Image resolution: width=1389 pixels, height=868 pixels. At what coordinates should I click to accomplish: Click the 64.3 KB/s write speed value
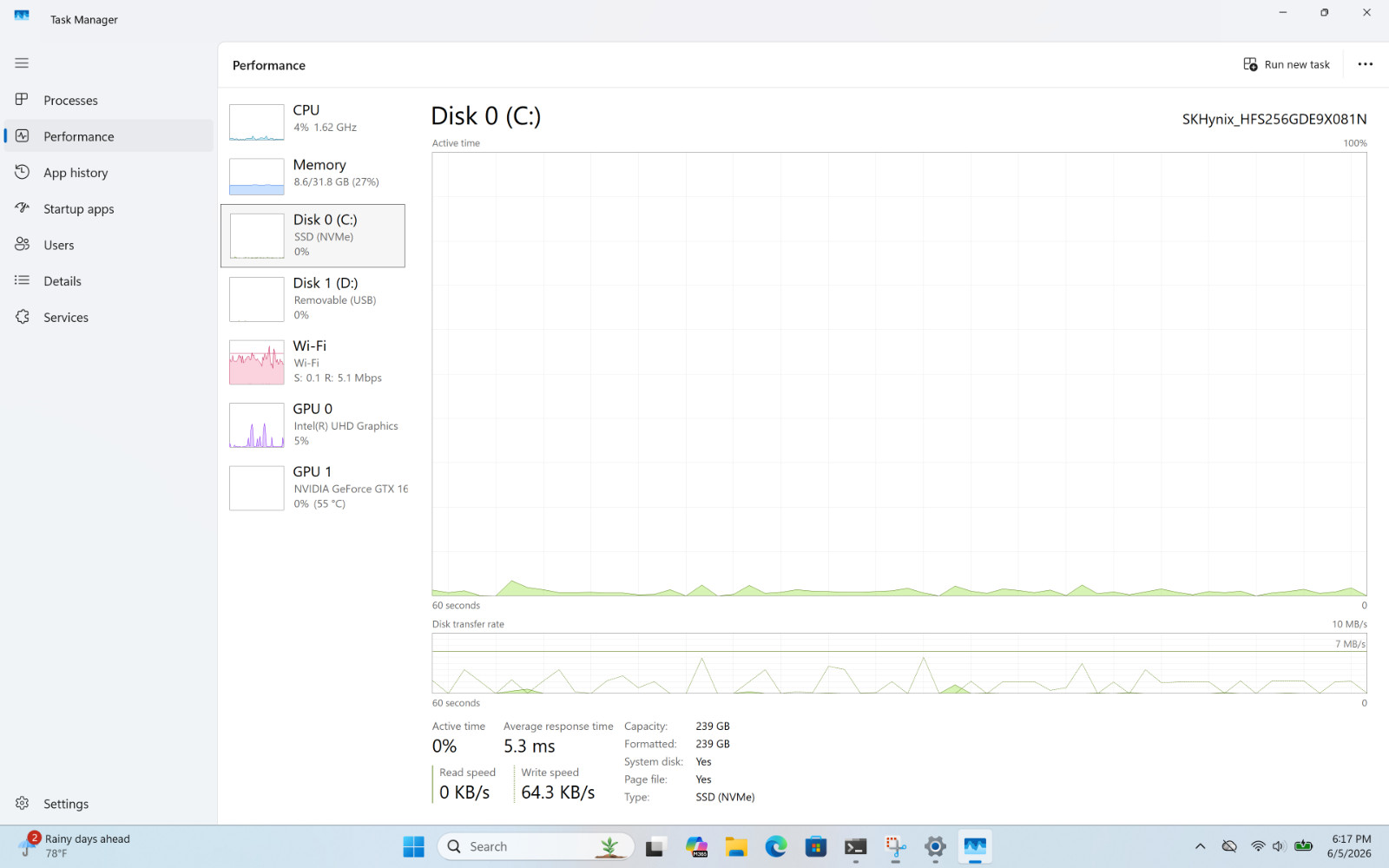(558, 792)
